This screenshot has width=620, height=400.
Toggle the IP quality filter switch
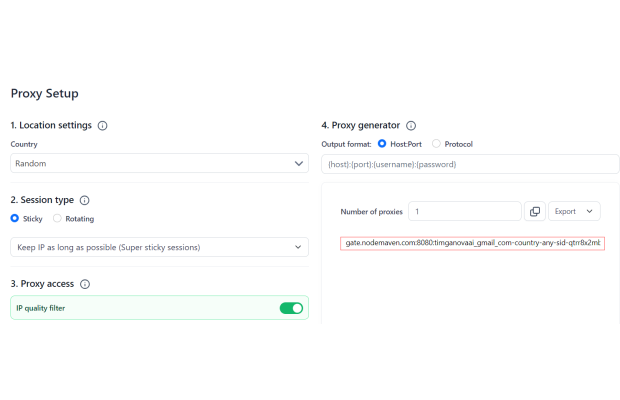[291, 308]
